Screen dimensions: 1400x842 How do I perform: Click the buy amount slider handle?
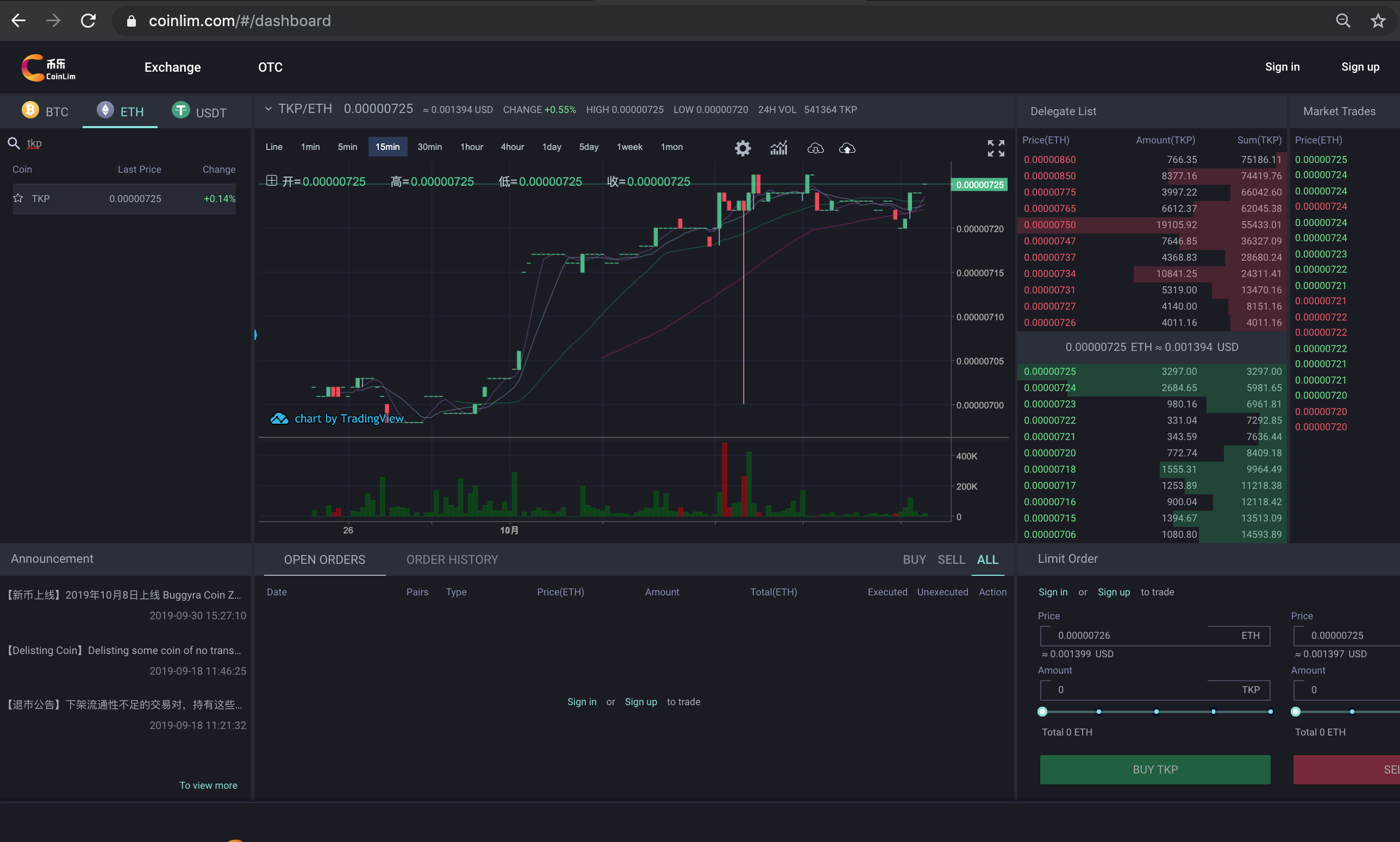[1042, 712]
